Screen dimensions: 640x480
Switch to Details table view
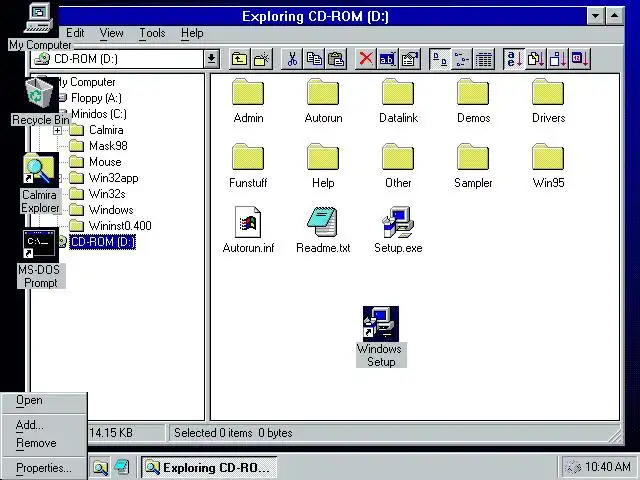tap(484, 60)
